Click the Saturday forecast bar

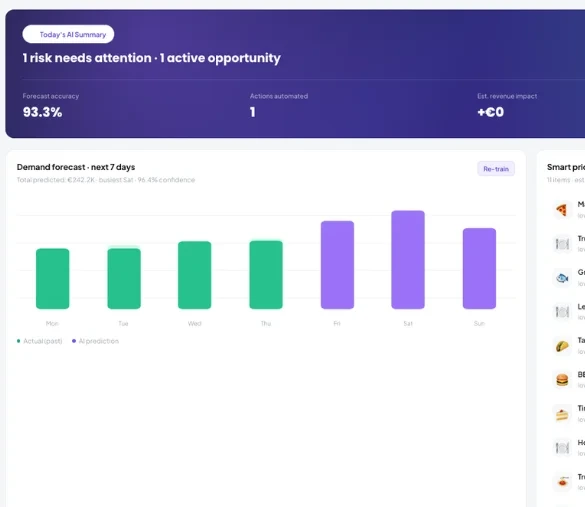coord(408,260)
